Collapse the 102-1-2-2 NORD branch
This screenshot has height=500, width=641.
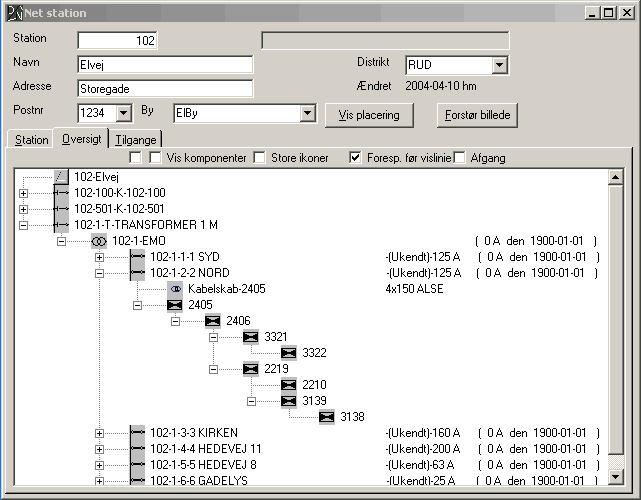[x=99, y=273]
